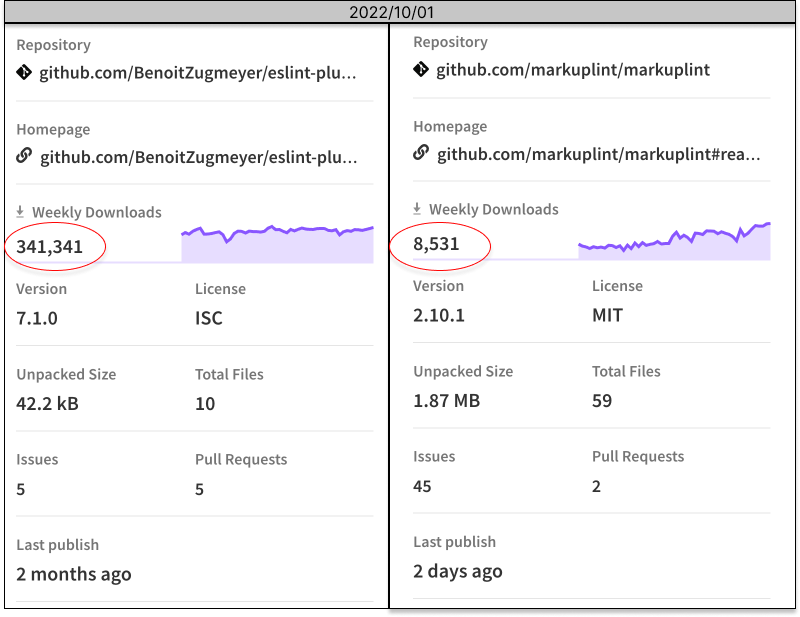Click markuplint version number 2.10.1
The image size is (800, 617).
click(435, 315)
